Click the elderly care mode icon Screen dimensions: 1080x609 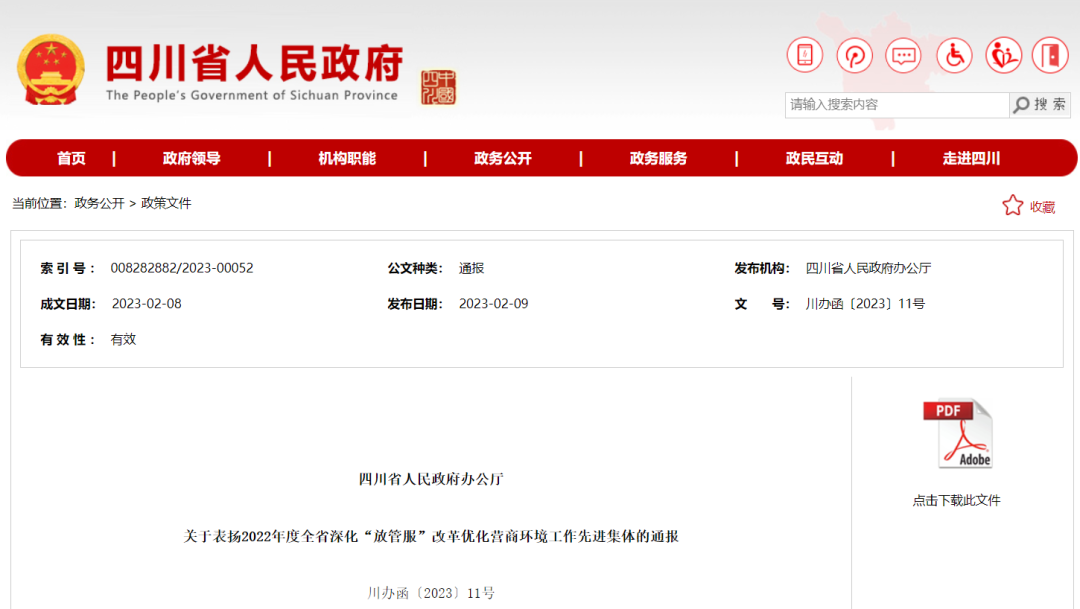coord(1003,55)
